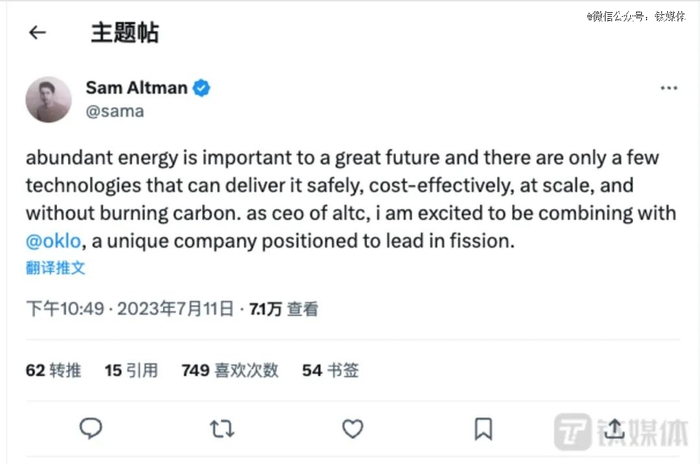View the 749 喜欢次数 likes list

230,370
